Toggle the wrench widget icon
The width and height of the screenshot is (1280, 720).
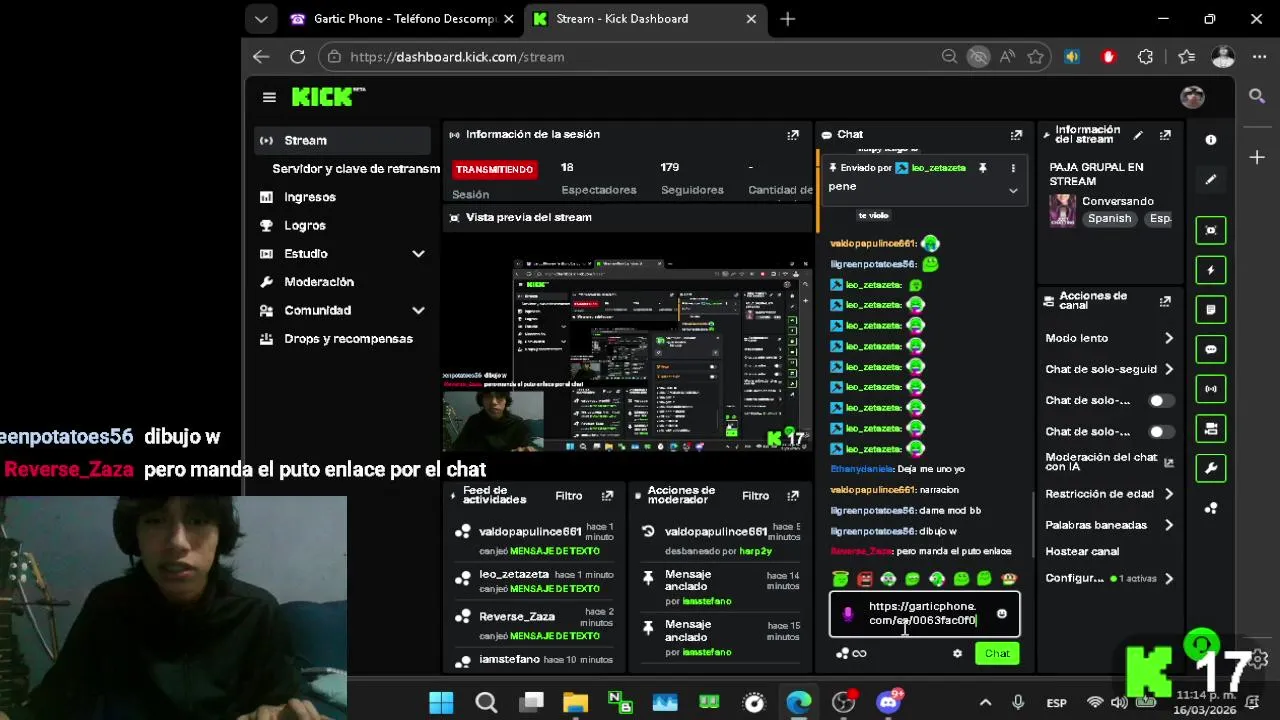[1211, 468]
